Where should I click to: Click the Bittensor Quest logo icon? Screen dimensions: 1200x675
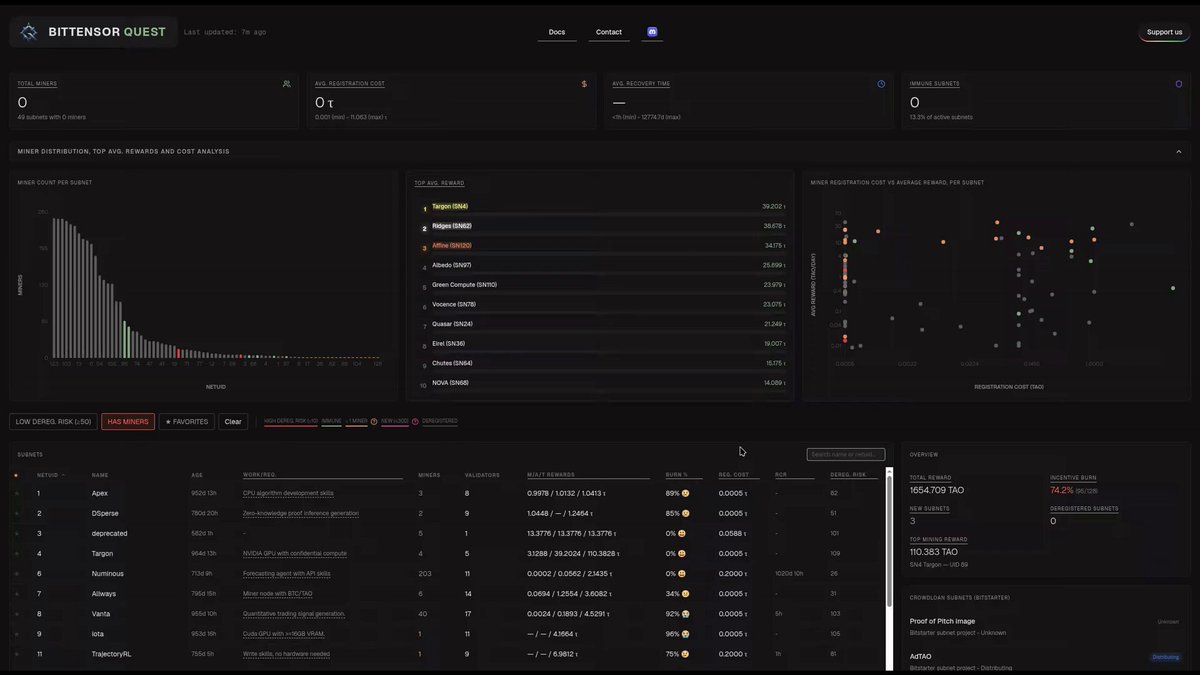point(29,32)
